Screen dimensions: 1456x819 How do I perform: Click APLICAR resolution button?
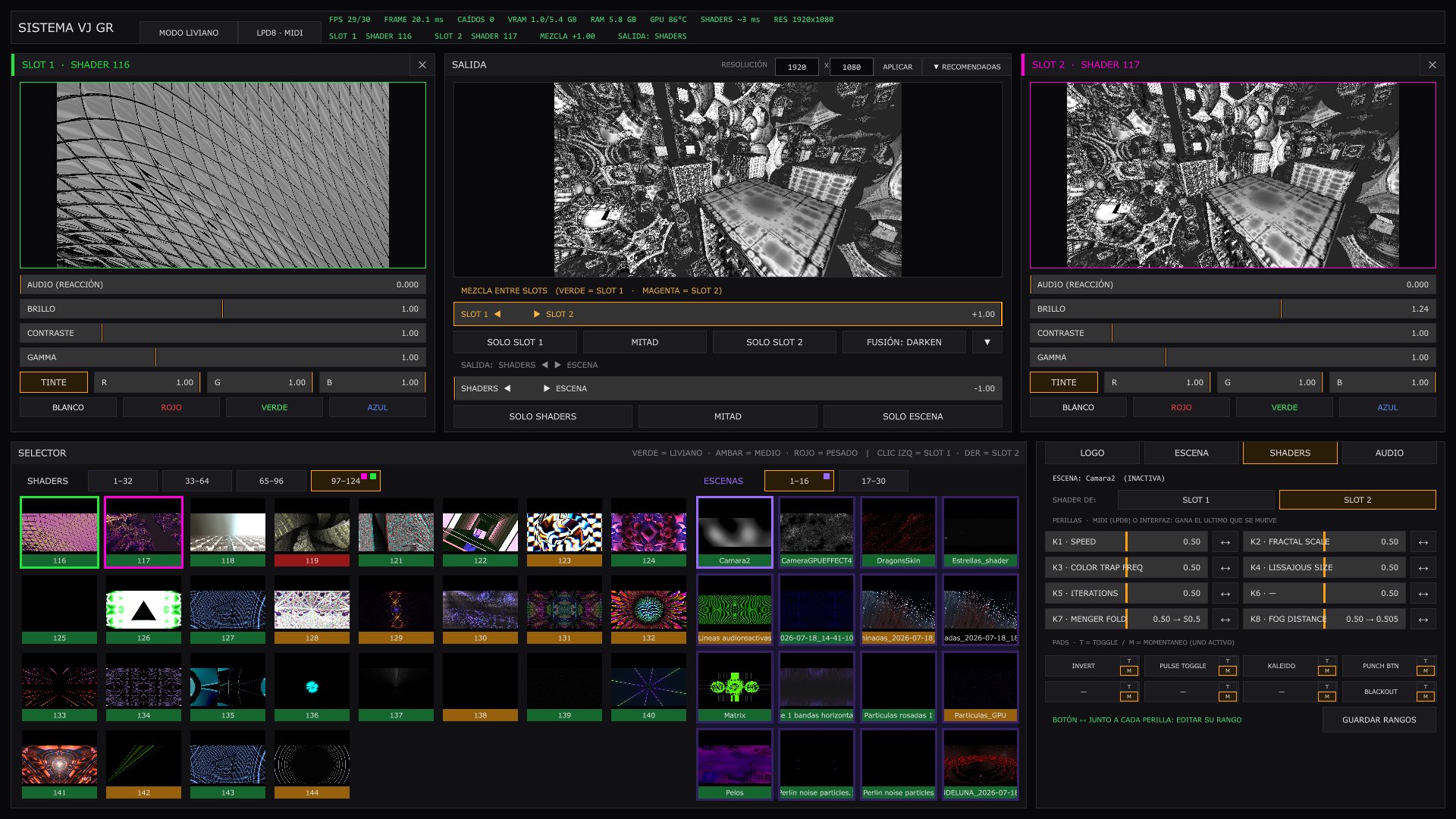click(x=898, y=67)
